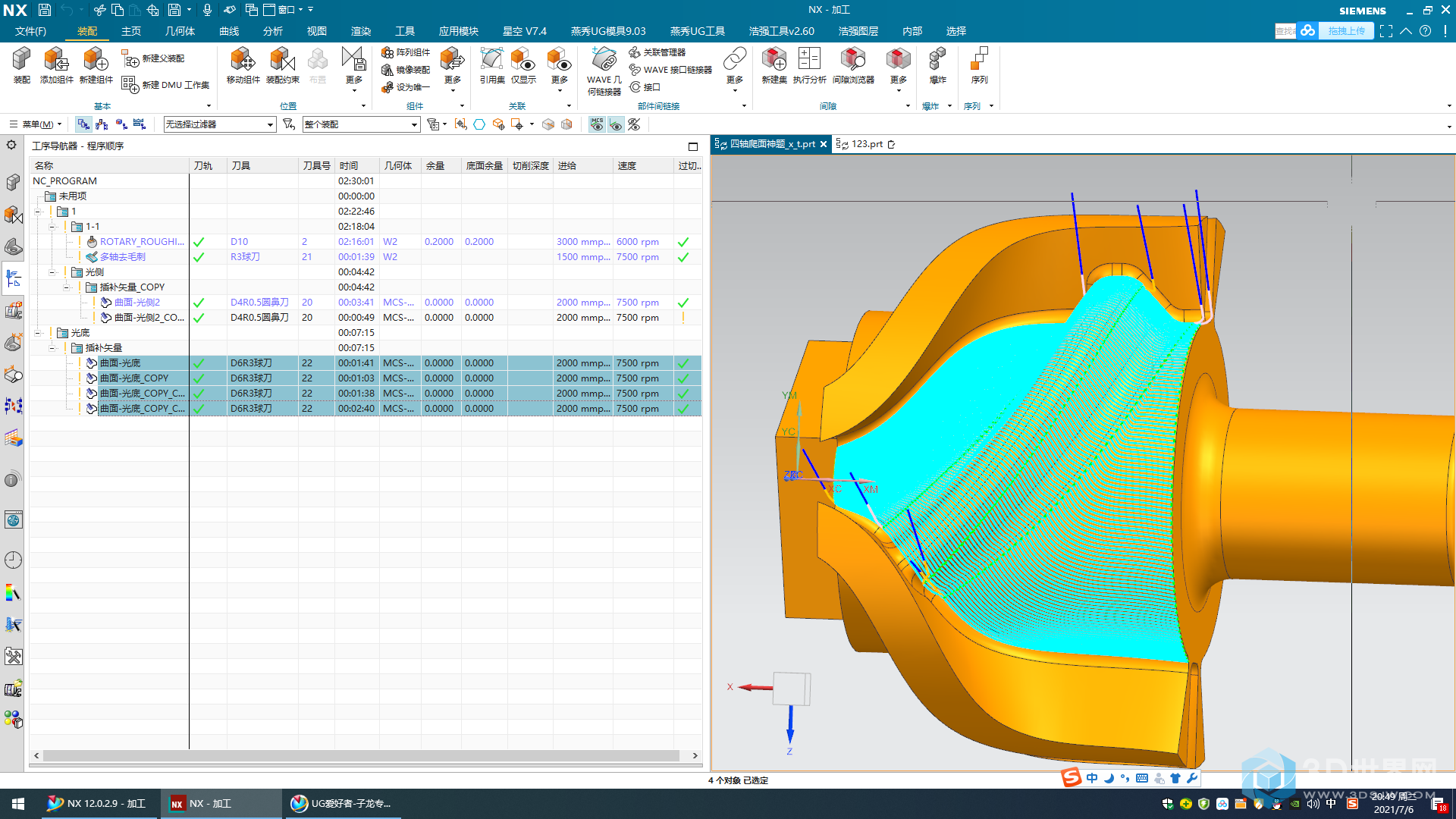
Task: Collapse the folder 1 tree node
Action: pyautogui.click(x=38, y=212)
